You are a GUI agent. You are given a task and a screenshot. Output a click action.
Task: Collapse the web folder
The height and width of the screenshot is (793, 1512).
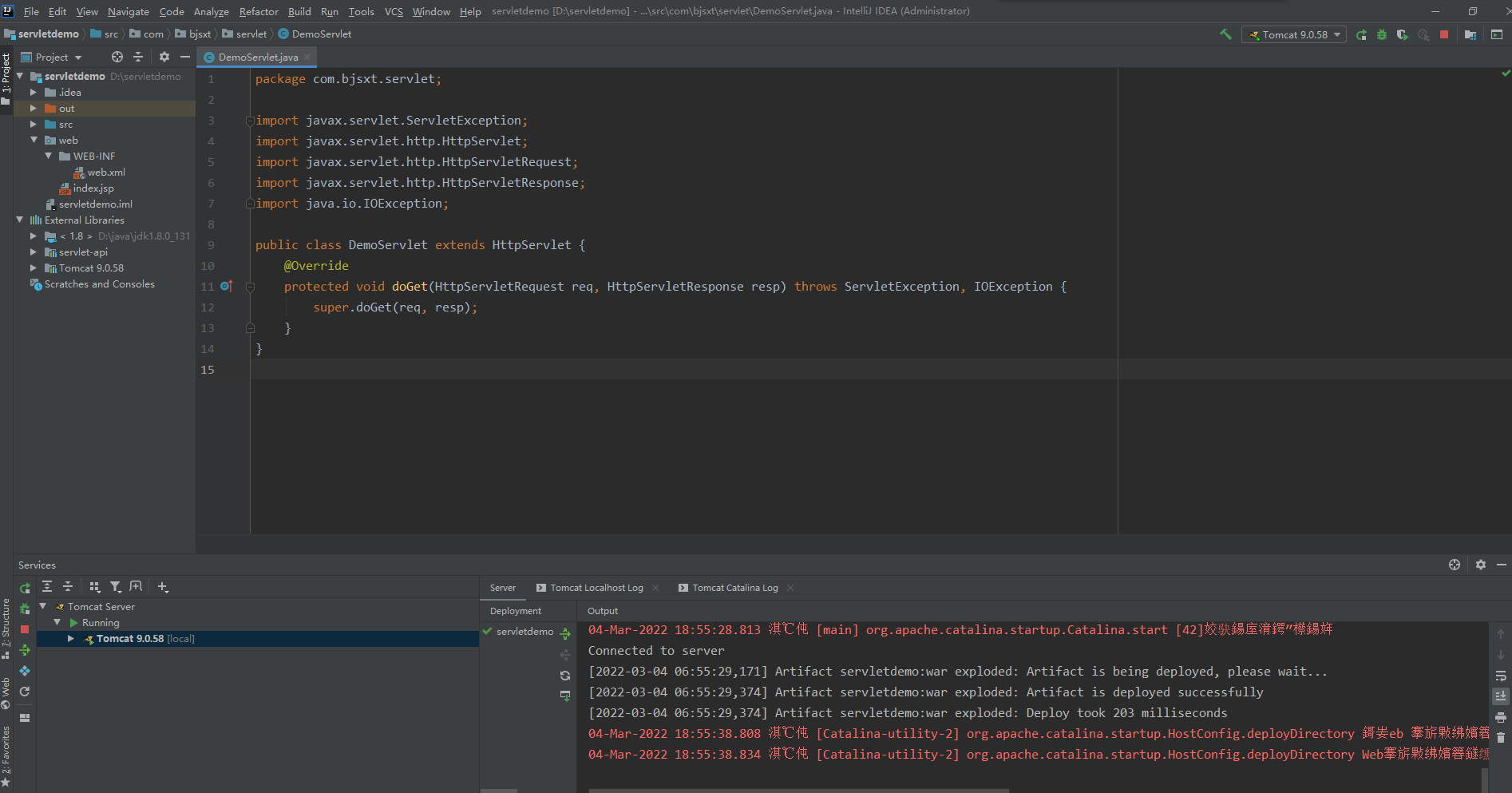tap(34, 140)
